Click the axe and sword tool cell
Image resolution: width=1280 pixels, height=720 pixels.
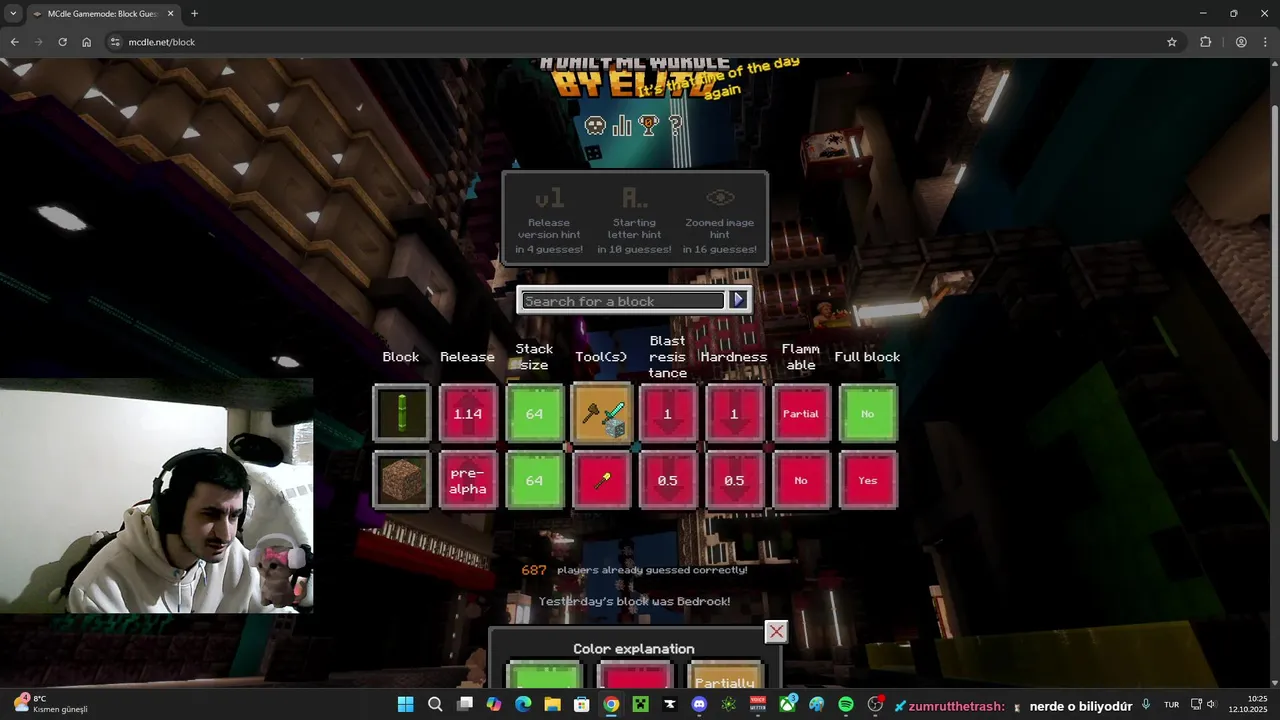pos(602,413)
